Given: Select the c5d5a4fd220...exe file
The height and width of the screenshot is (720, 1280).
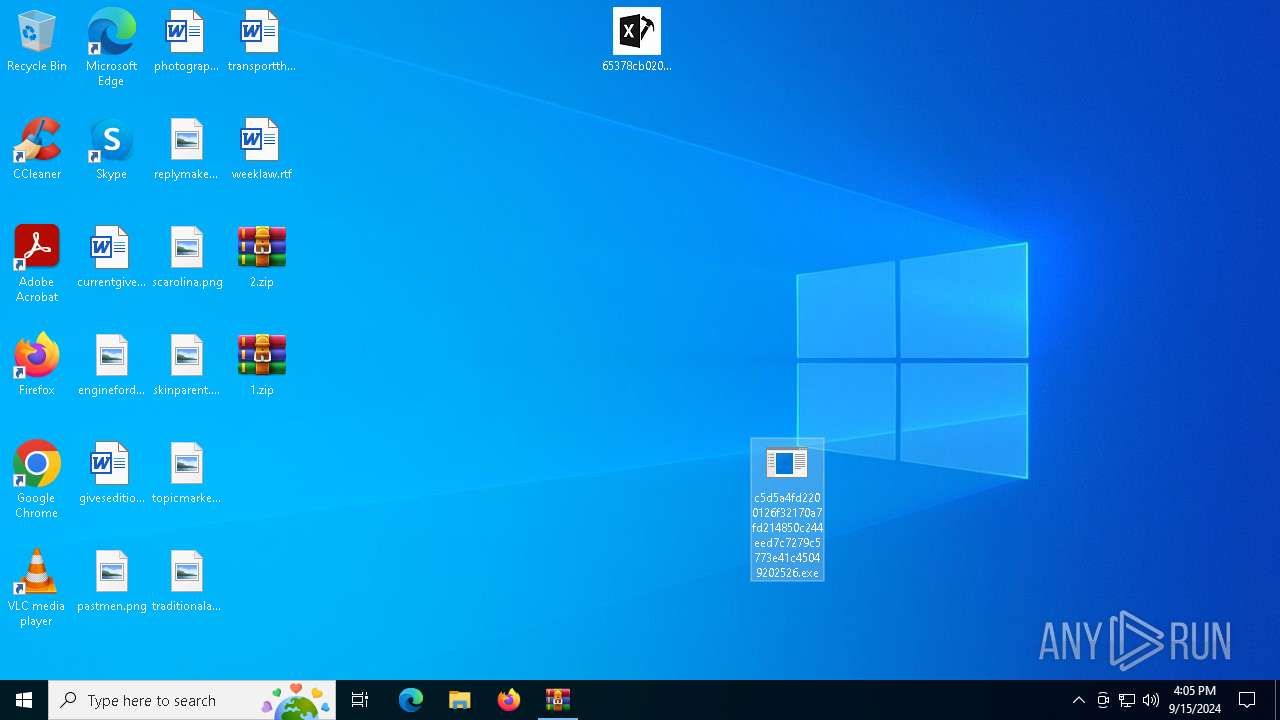Looking at the screenshot, I should [787, 510].
